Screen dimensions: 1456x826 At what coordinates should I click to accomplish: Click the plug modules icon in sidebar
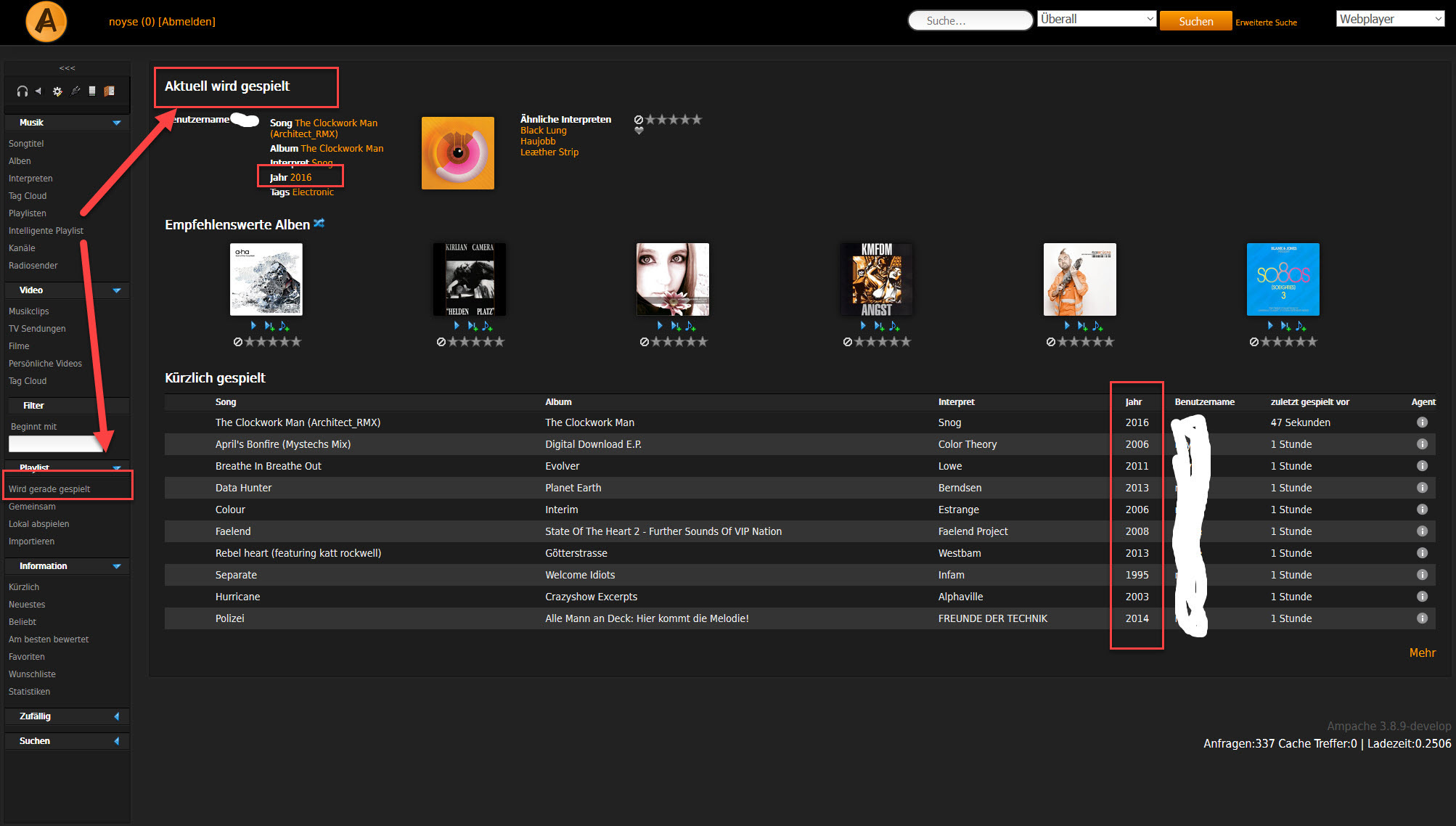coord(75,91)
